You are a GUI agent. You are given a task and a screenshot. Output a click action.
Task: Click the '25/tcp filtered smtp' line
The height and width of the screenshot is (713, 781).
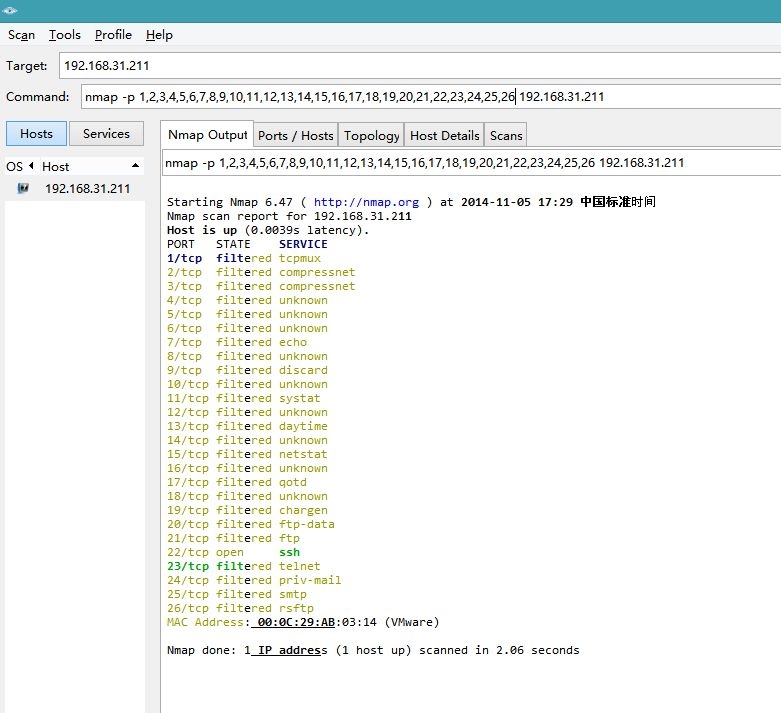click(x=237, y=594)
